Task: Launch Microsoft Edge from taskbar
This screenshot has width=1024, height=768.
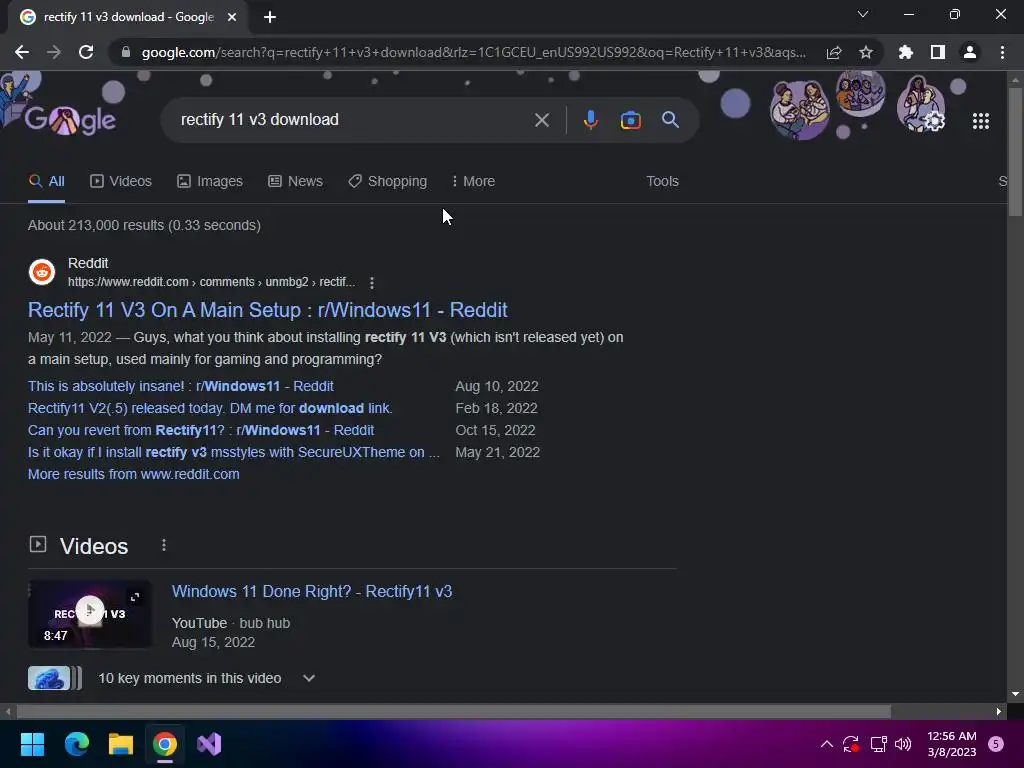Action: point(76,744)
